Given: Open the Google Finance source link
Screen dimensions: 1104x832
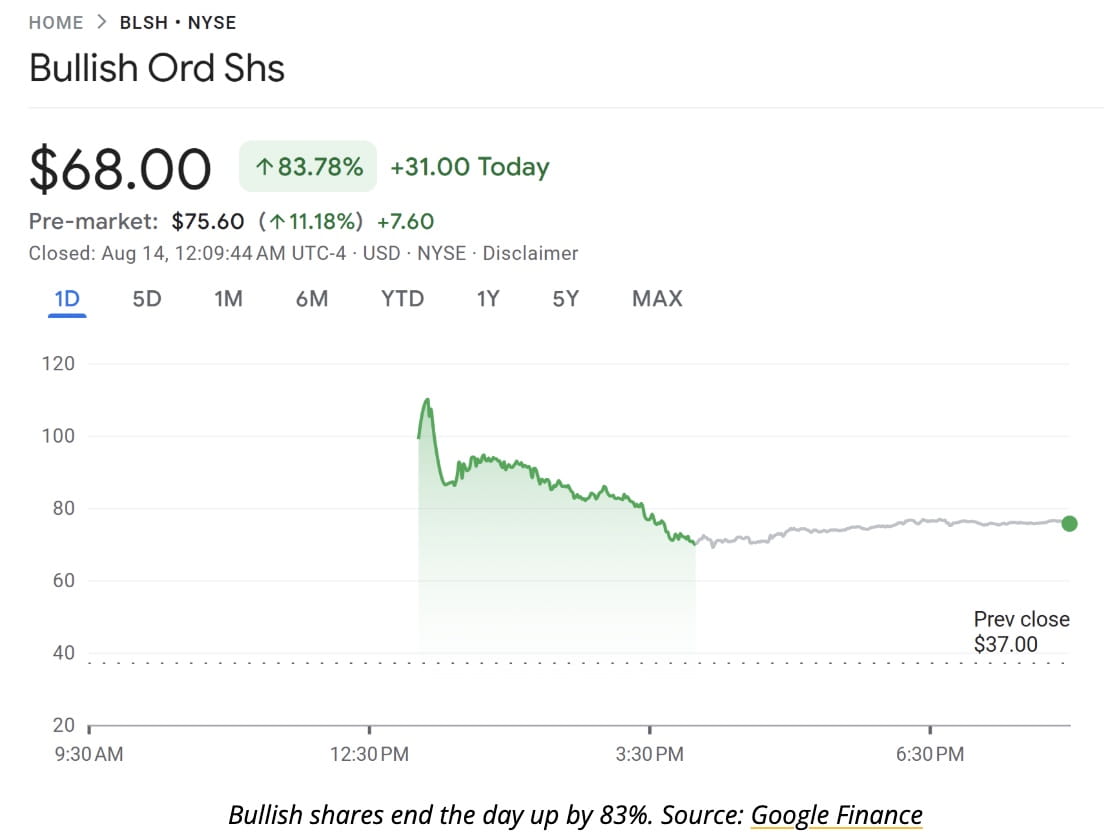Looking at the screenshot, I should tap(838, 815).
